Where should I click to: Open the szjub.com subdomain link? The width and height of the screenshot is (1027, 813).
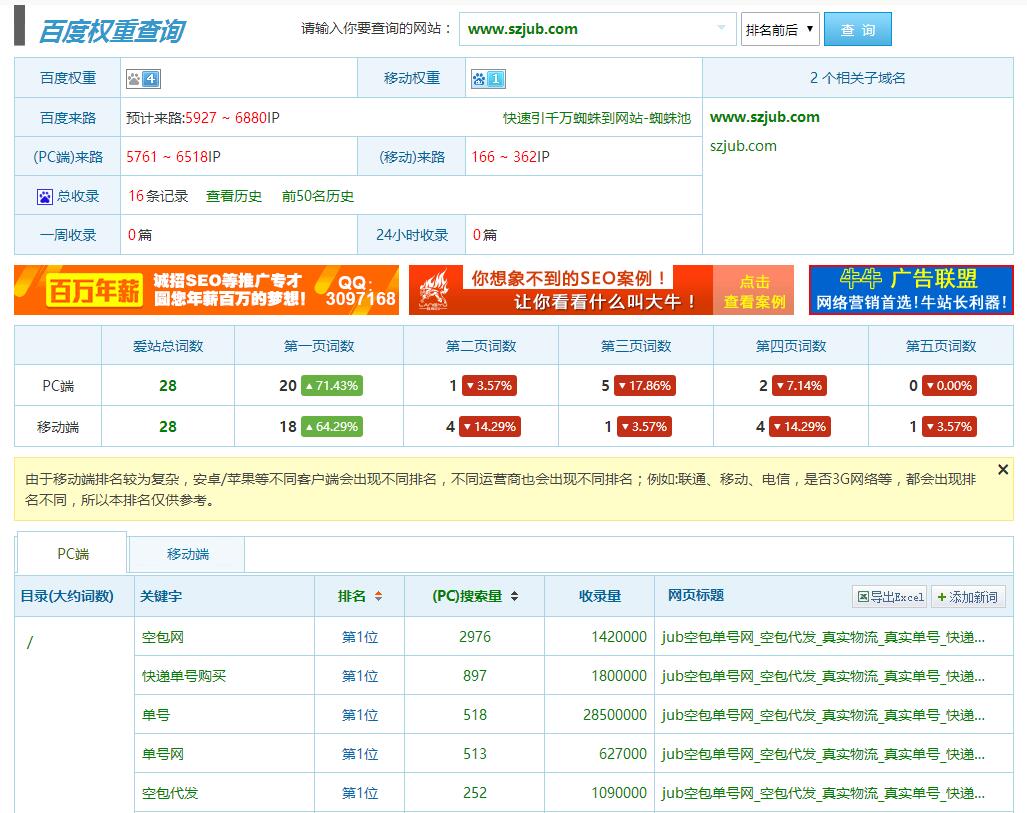(x=743, y=146)
